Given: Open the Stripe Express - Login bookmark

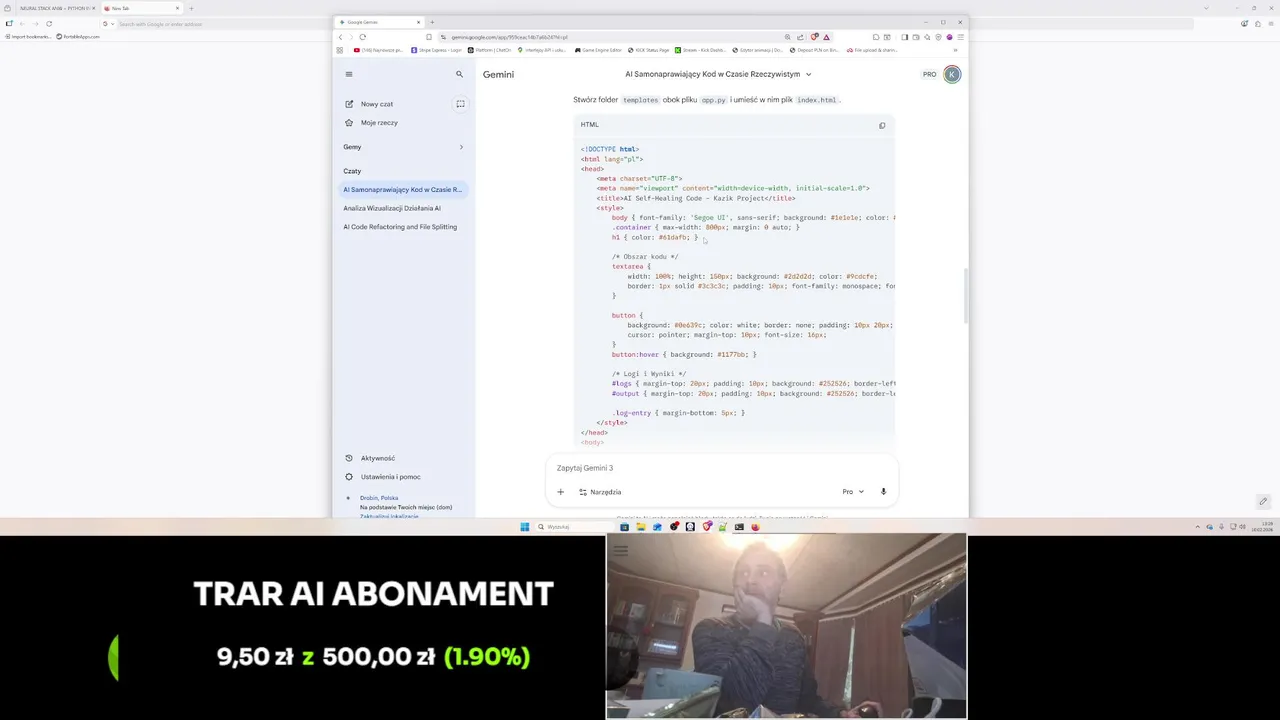Looking at the screenshot, I should (x=435, y=50).
